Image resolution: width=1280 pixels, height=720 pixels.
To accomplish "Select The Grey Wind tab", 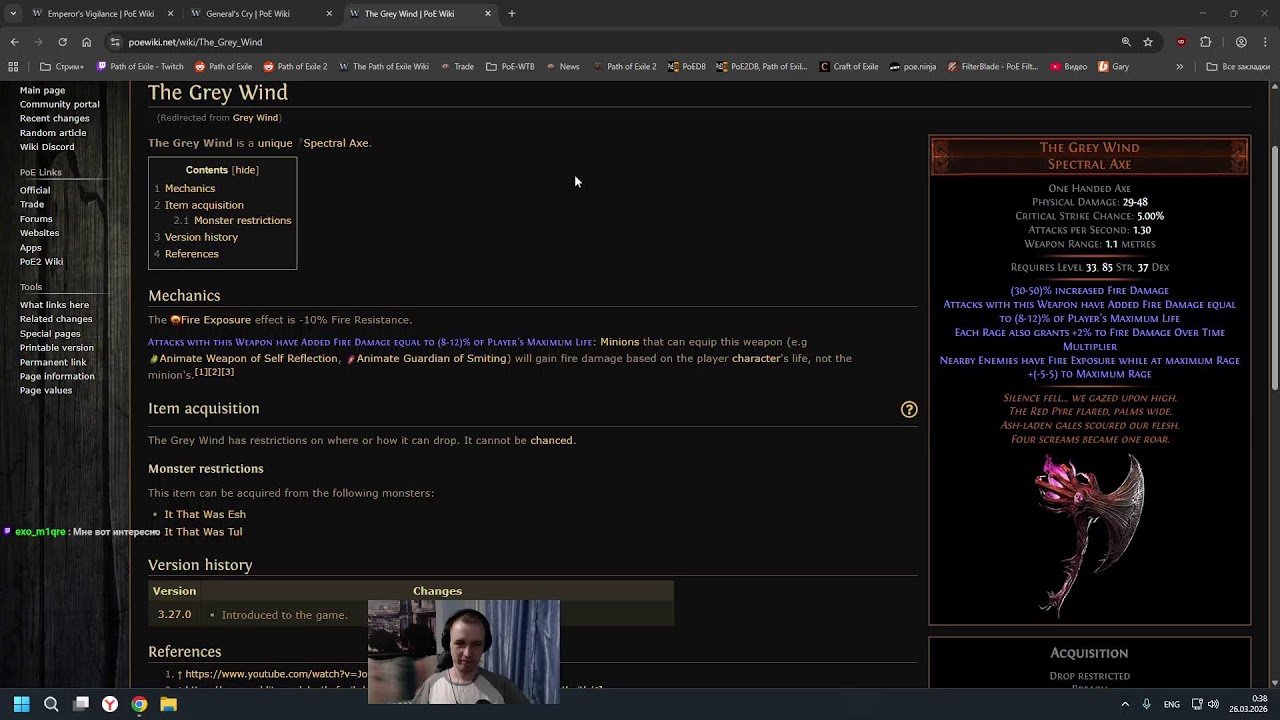I will (x=420, y=13).
